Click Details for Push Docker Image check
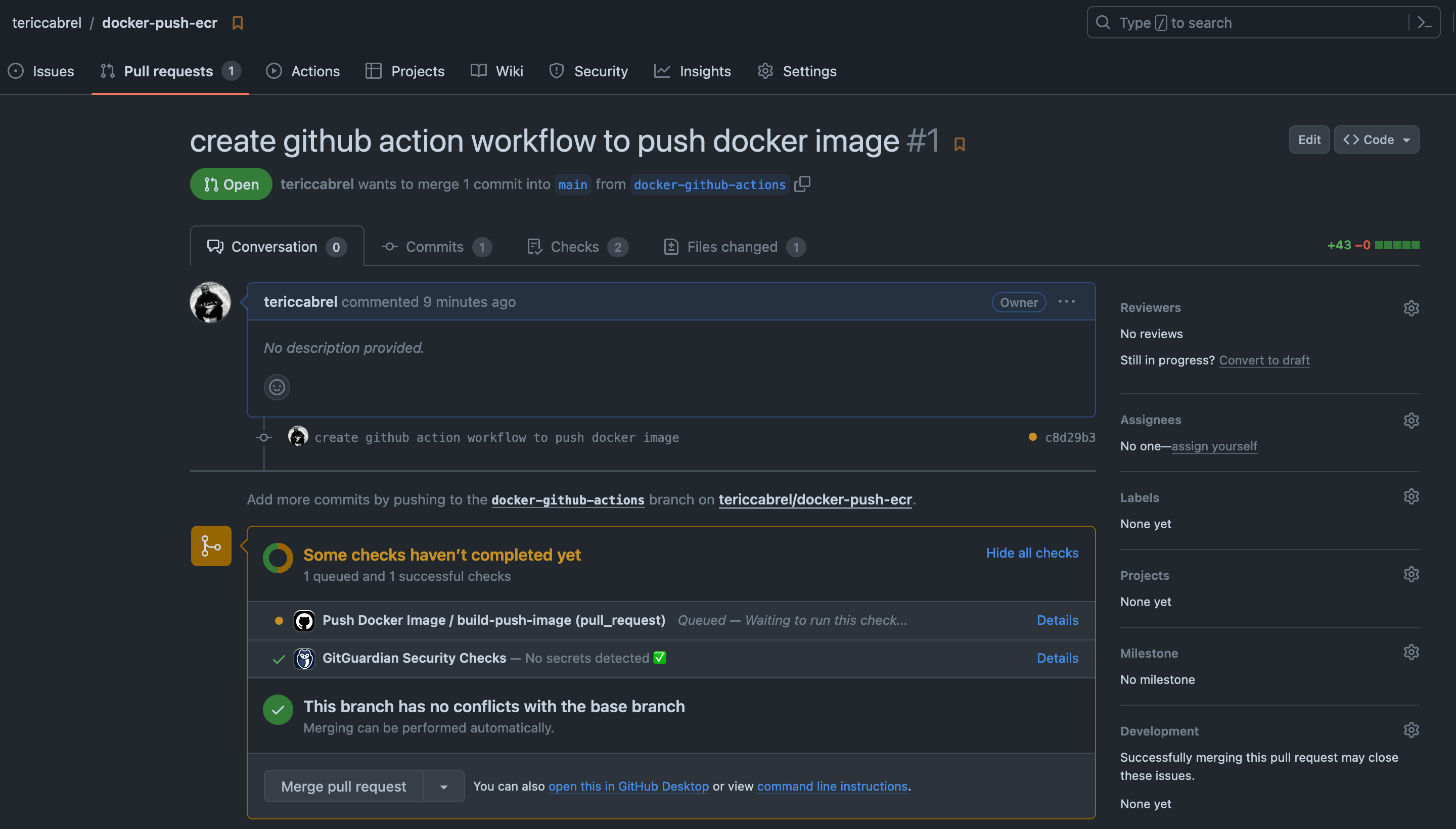 pos(1057,620)
